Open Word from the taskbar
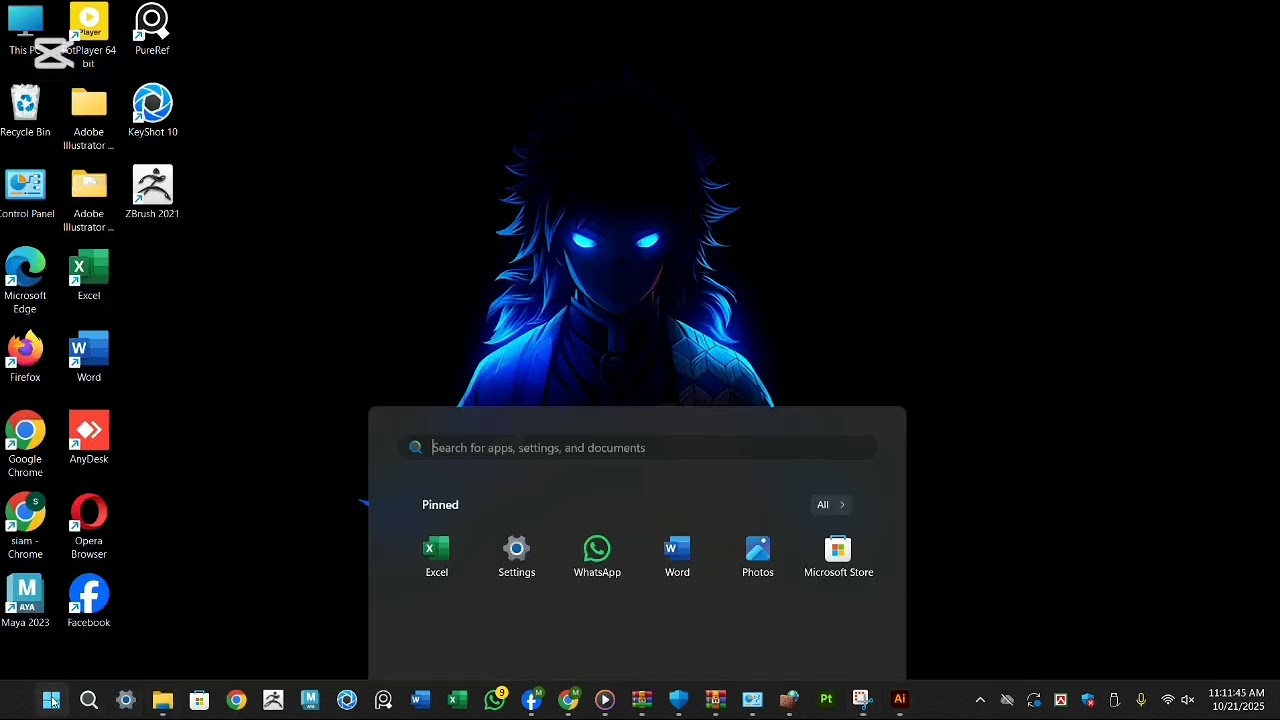The height and width of the screenshot is (720, 1280). (x=420, y=700)
